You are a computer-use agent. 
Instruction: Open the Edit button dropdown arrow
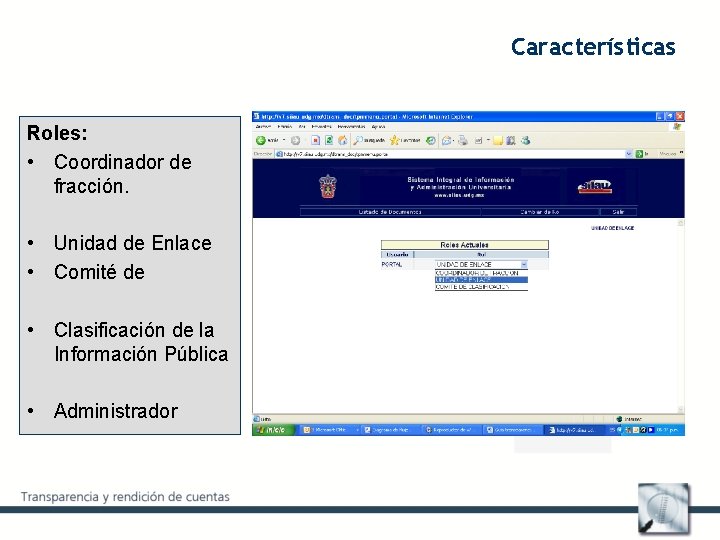tap(488, 141)
